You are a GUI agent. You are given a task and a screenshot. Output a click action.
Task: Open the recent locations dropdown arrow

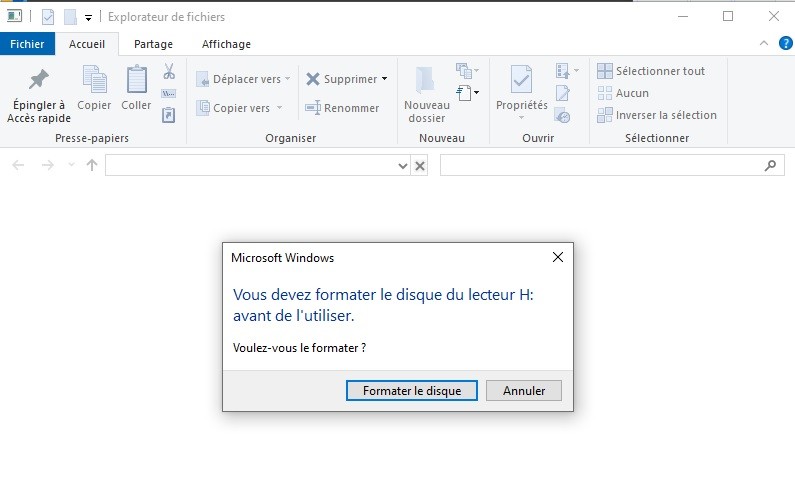tap(71, 165)
